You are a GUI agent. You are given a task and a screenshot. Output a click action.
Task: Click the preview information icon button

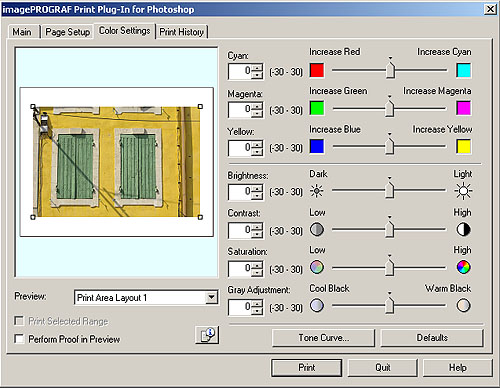[x=207, y=335]
